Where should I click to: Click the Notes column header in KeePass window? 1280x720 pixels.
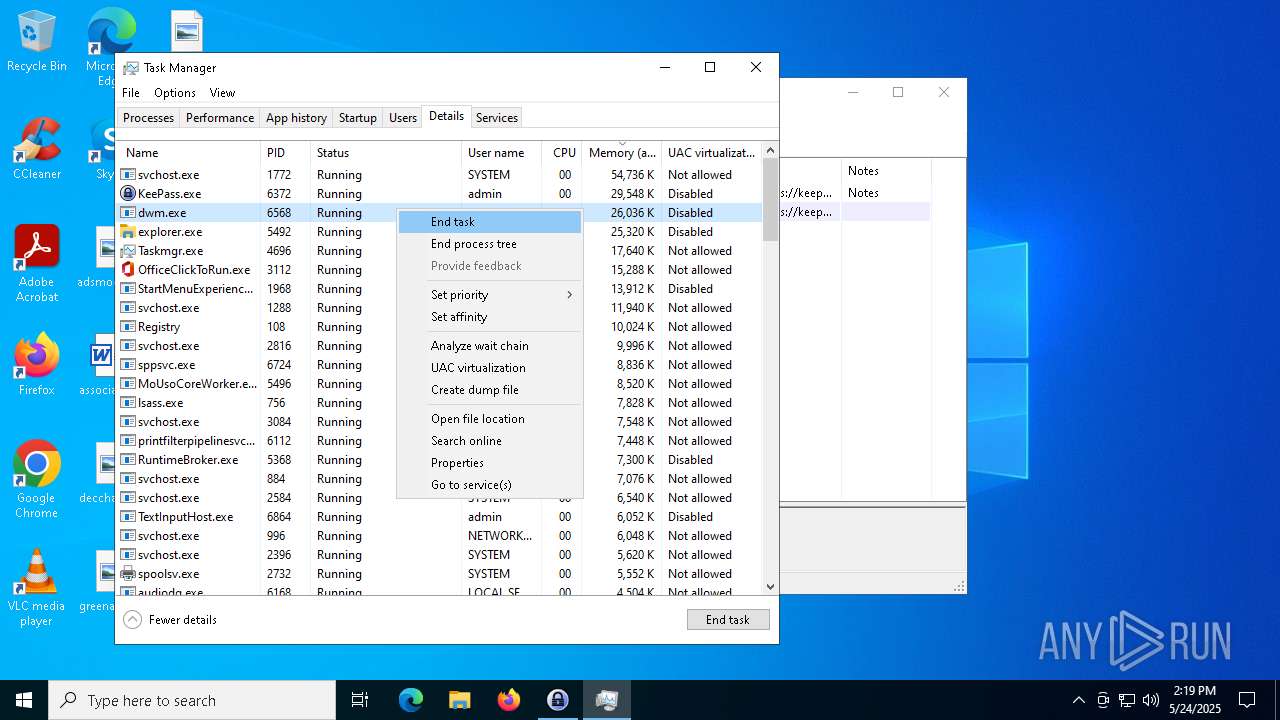click(x=886, y=171)
